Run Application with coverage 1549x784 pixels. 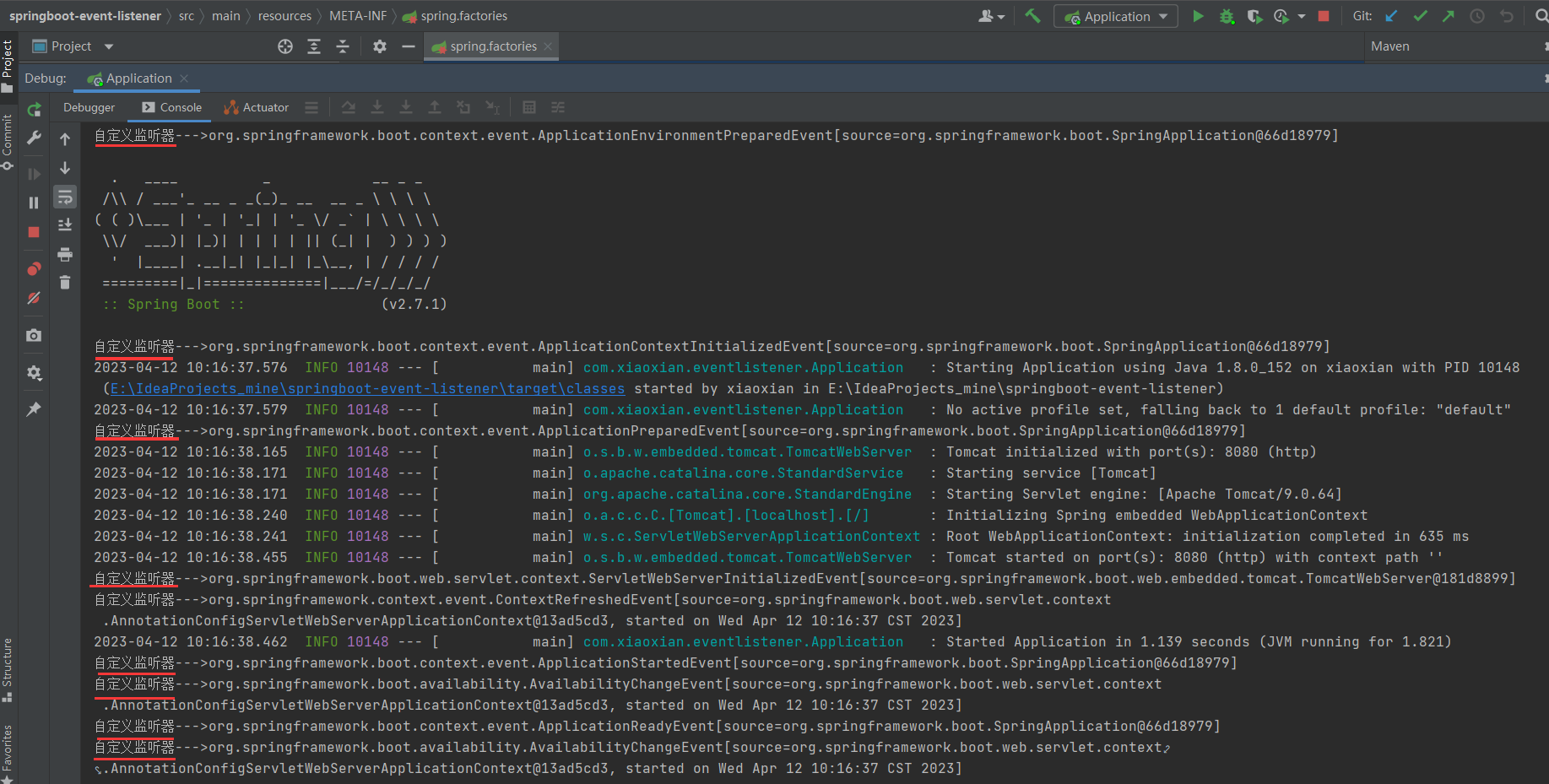pos(1254,16)
